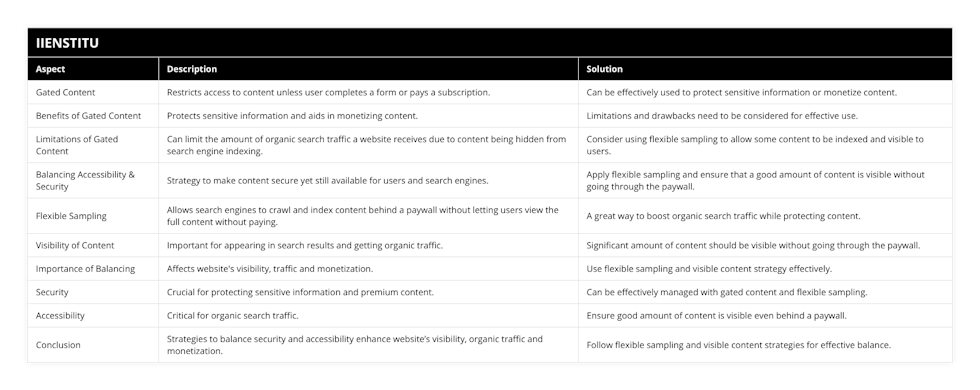Image resolution: width=980 pixels, height=390 pixels.
Task: Click solution 'A great way to boost organic search traffic'
Action: (723, 216)
